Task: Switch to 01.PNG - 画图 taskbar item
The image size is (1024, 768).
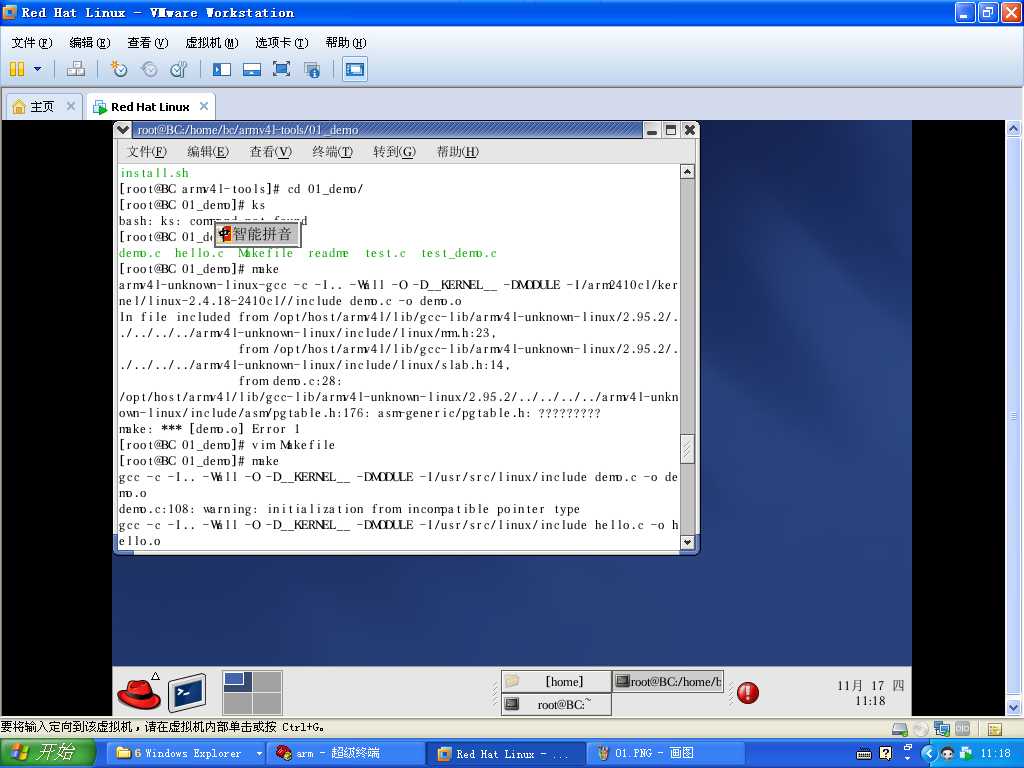Action: (x=665, y=754)
